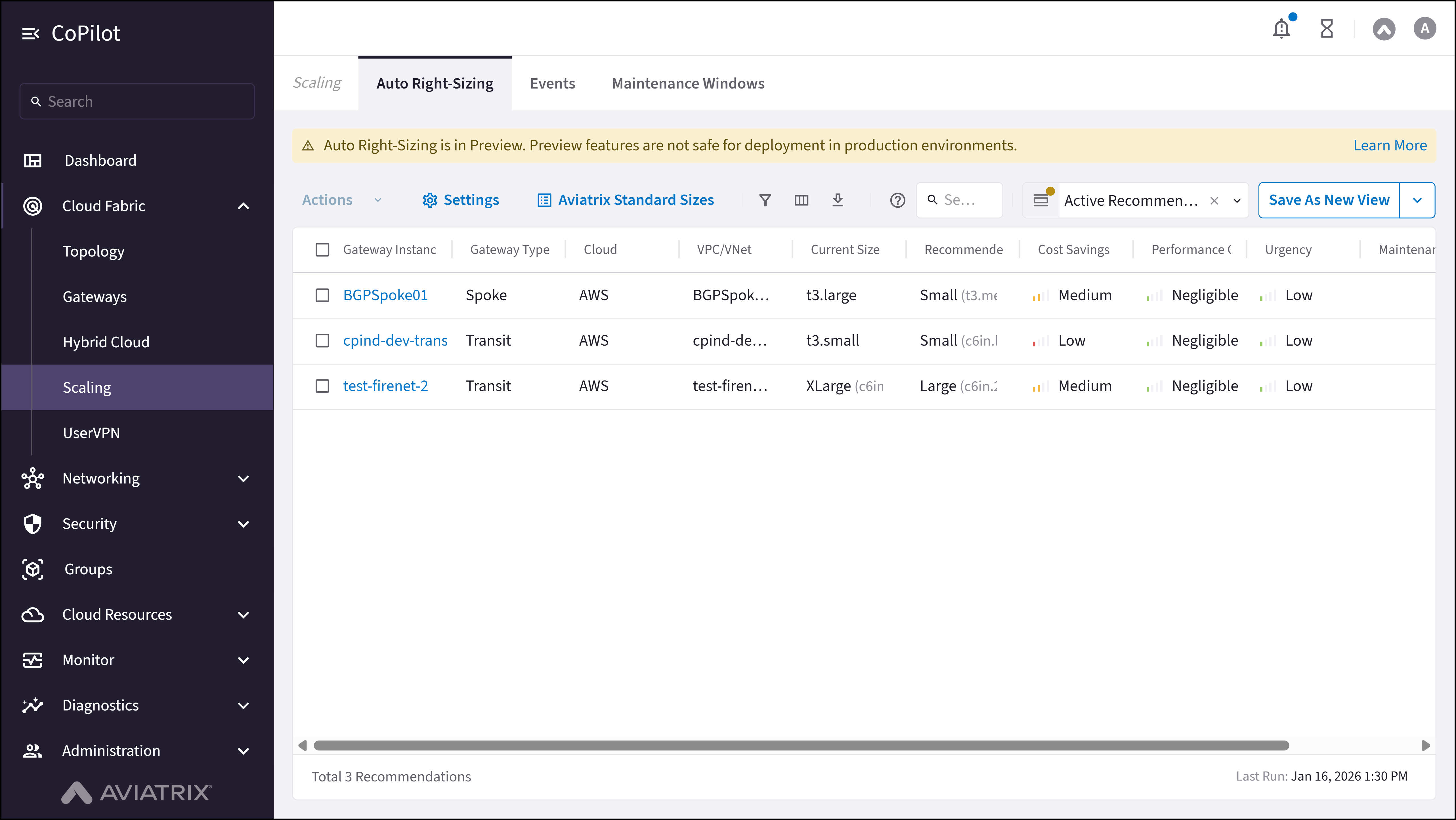This screenshot has width=1456, height=820.
Task: Click the filter funnel icon
Action: click(765, 200)
